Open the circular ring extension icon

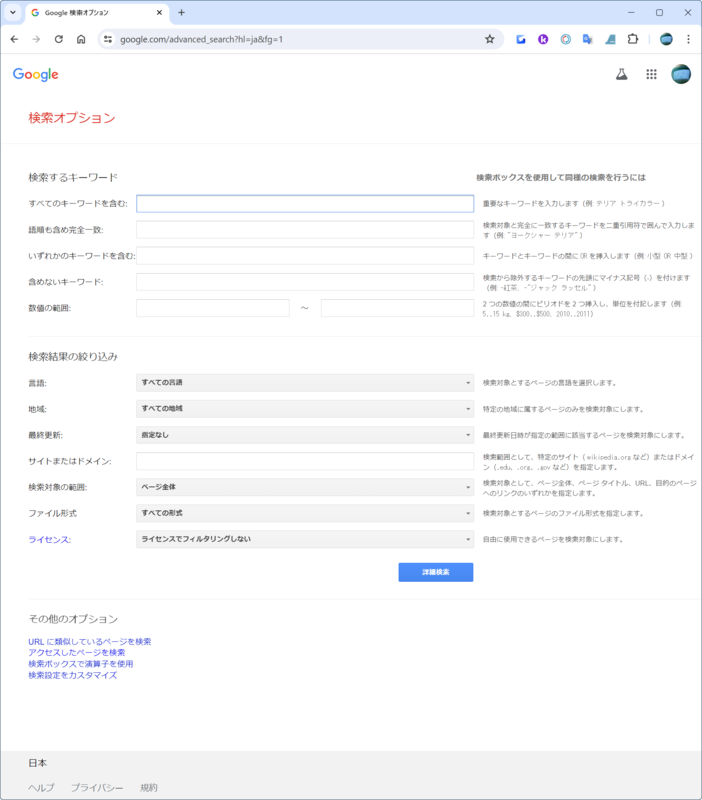click(x=566, y=39)
